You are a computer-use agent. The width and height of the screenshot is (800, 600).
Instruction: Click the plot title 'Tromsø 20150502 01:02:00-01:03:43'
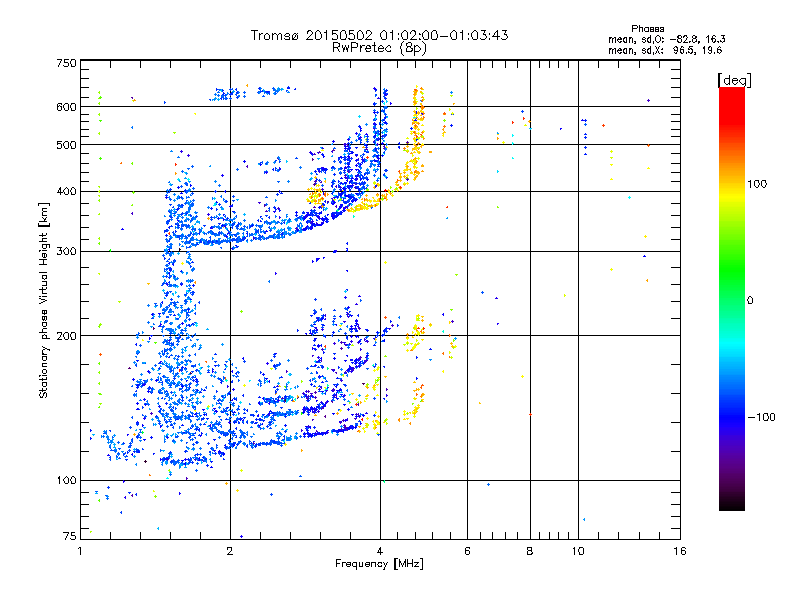point(379,35)
